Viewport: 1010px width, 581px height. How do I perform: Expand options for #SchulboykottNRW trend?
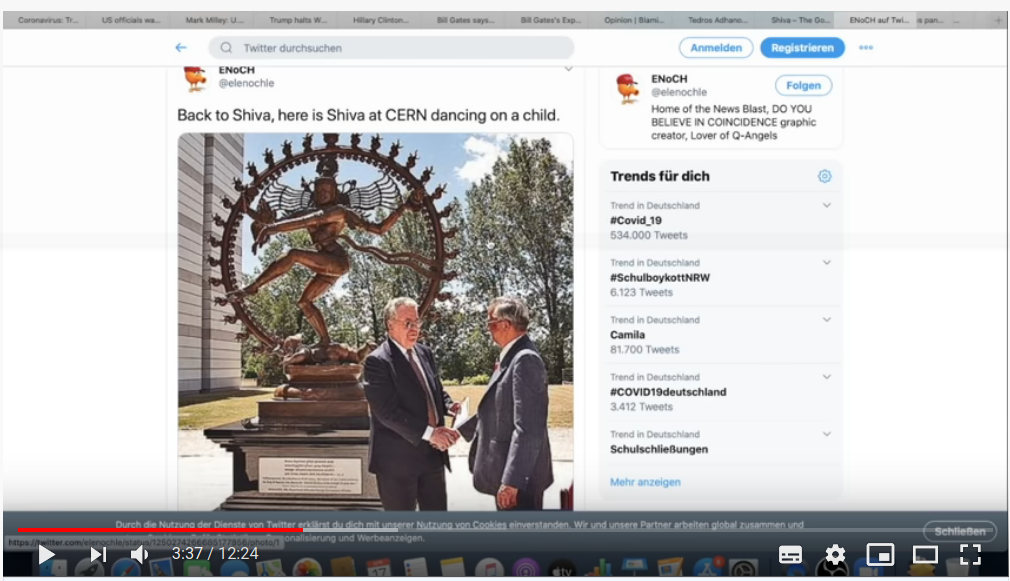827,262
